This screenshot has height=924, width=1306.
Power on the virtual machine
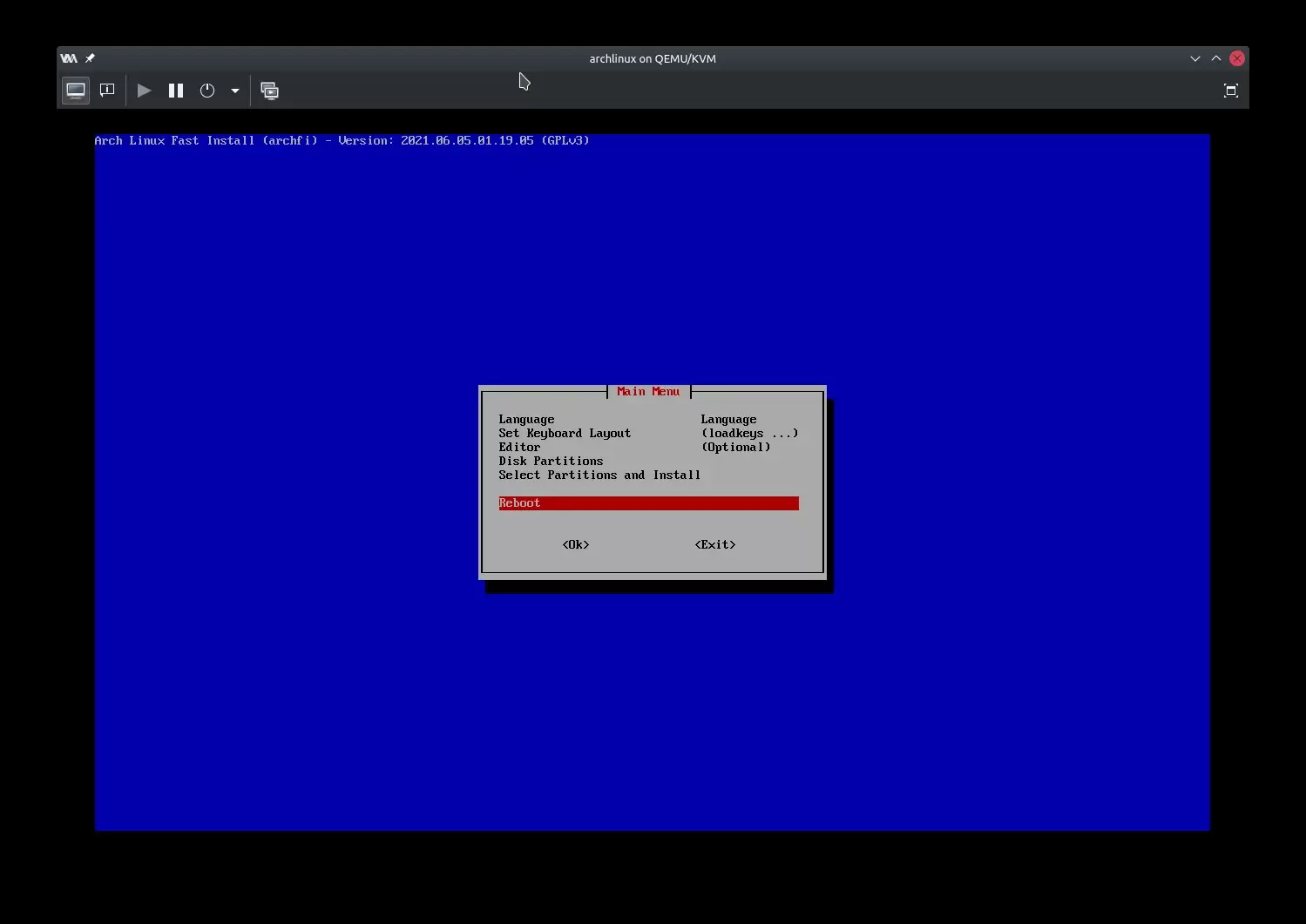coord(145,91)
